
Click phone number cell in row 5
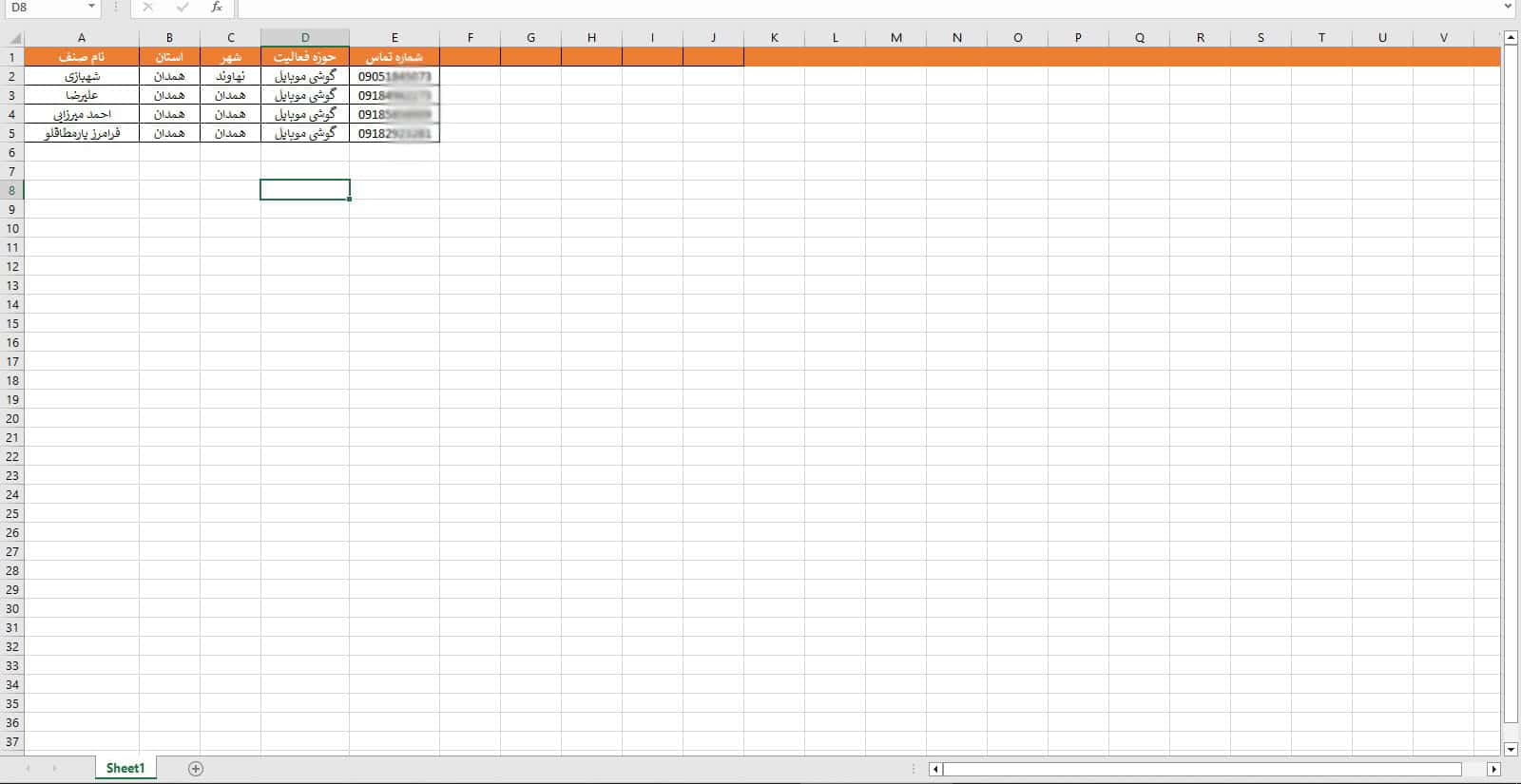click(x=395, y=133)
